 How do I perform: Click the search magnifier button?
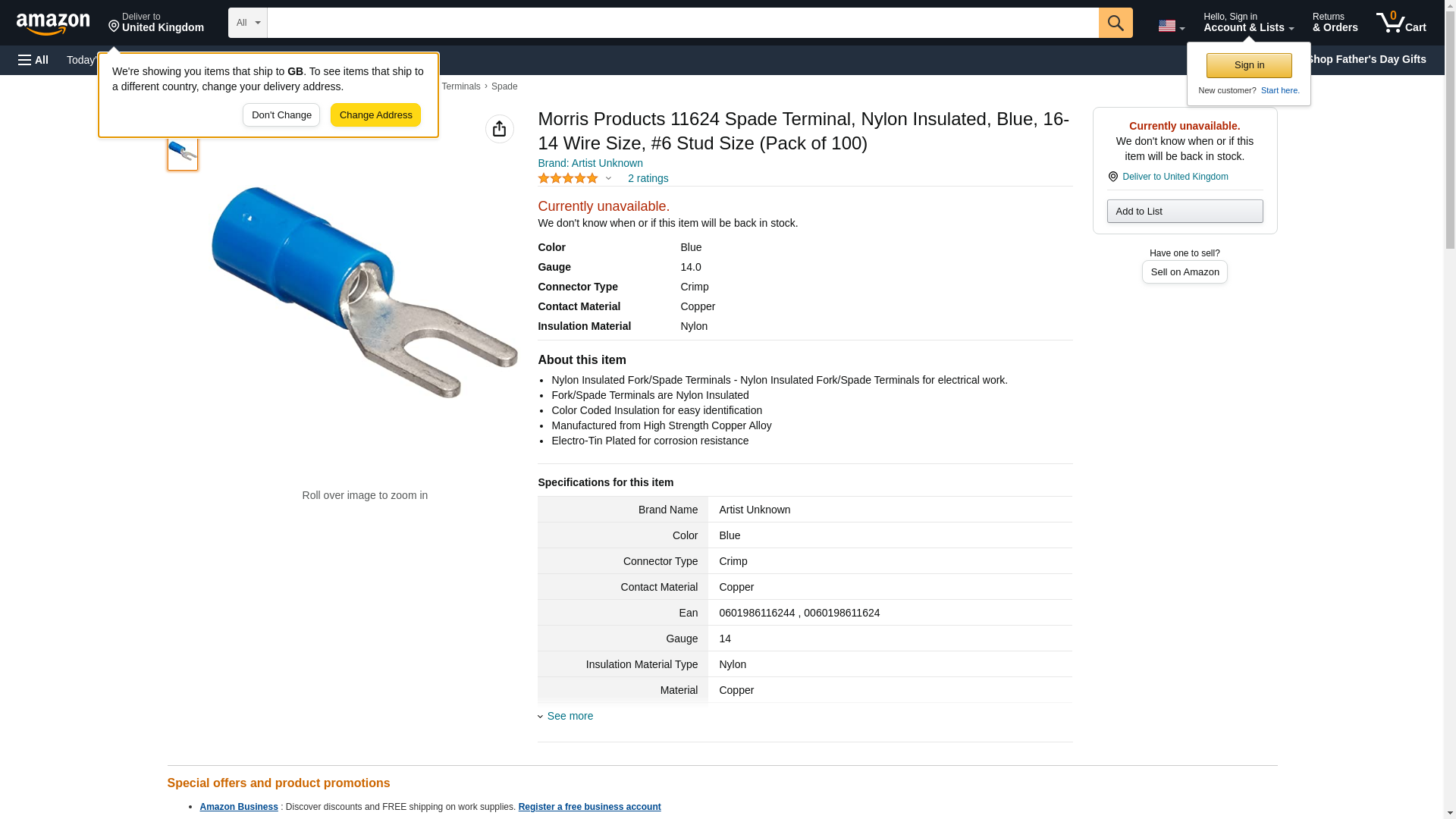point(1115,23)
